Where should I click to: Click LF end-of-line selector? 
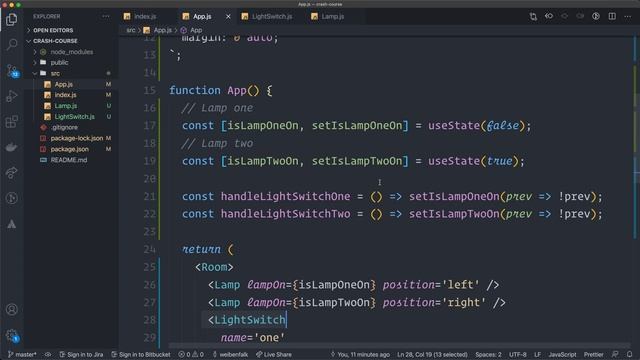[538, 354]
